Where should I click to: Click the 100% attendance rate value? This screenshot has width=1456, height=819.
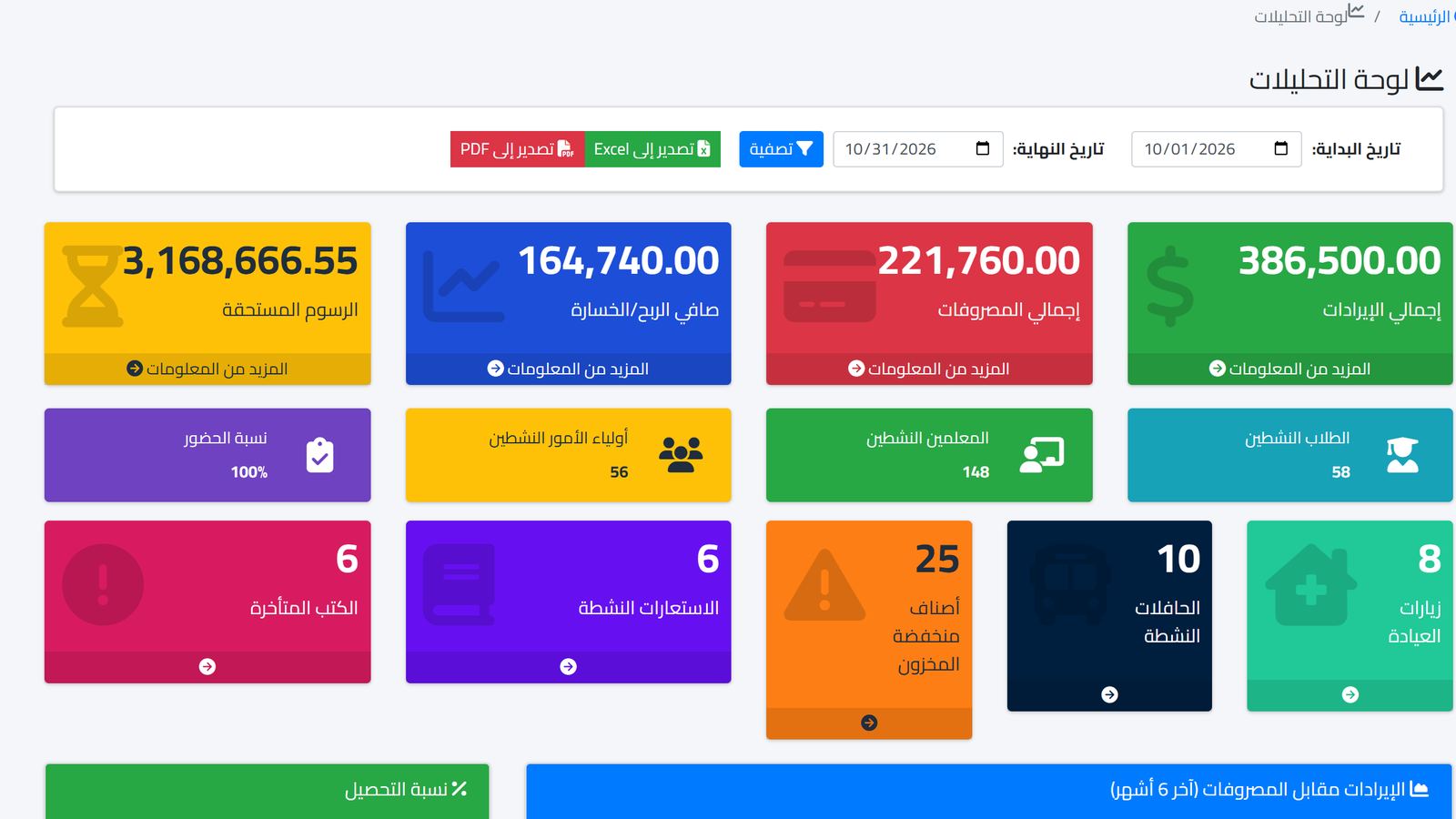click(249, 472)
